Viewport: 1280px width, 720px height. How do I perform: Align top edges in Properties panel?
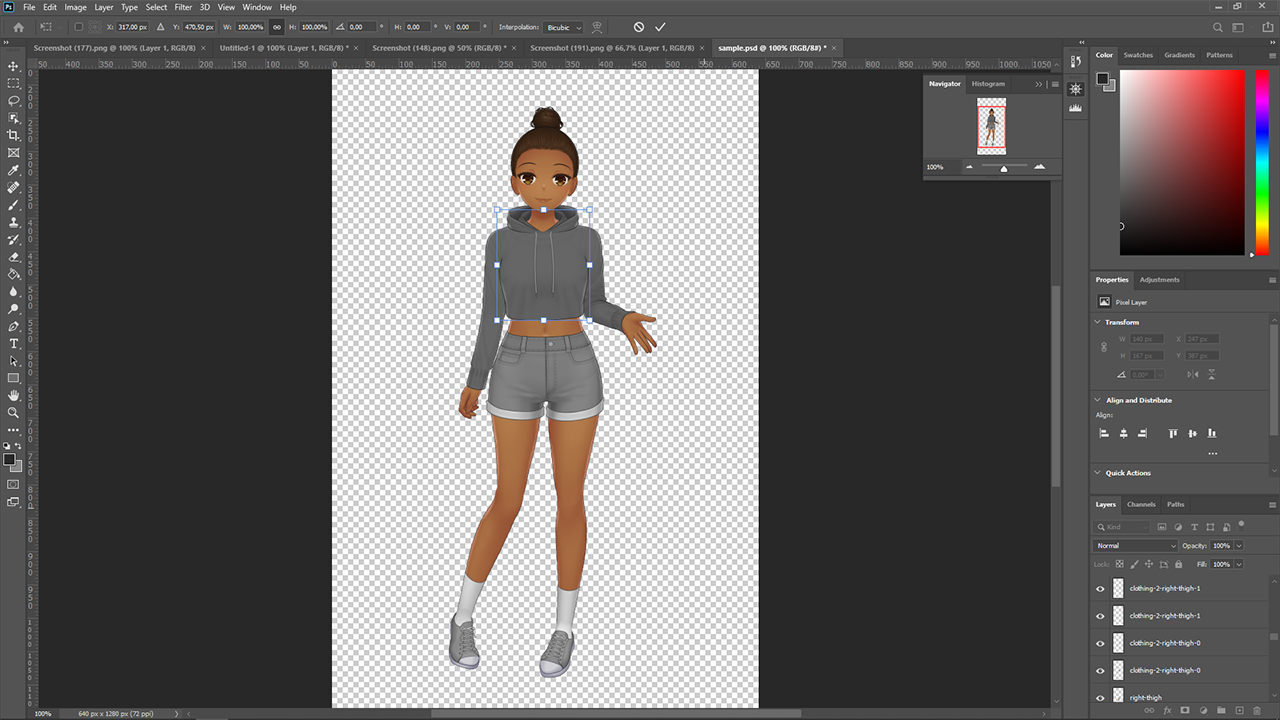1173,433
